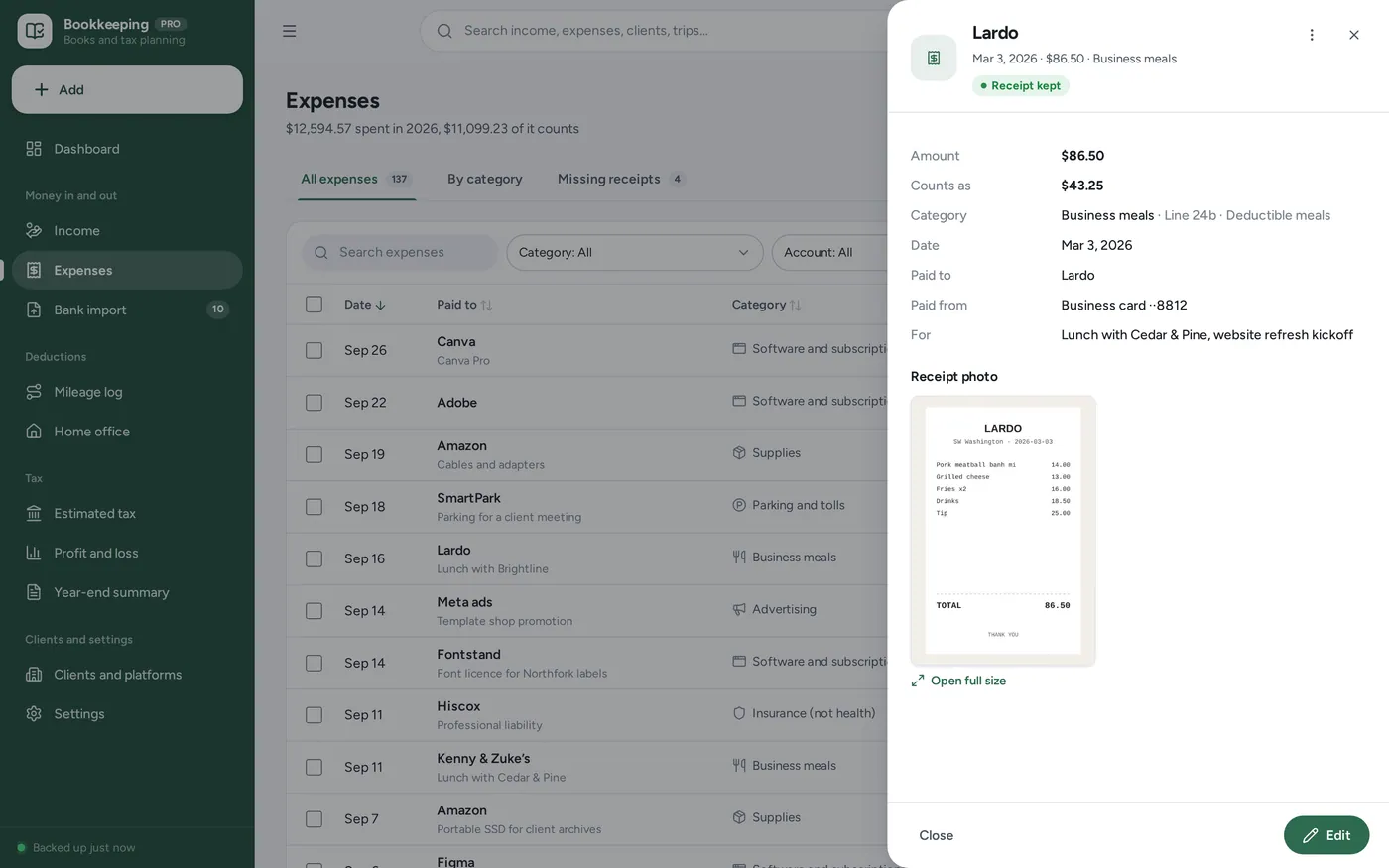Click the Fontstand expense row
This screenshot has width=1389, height=868.
[x=587, y=663]
